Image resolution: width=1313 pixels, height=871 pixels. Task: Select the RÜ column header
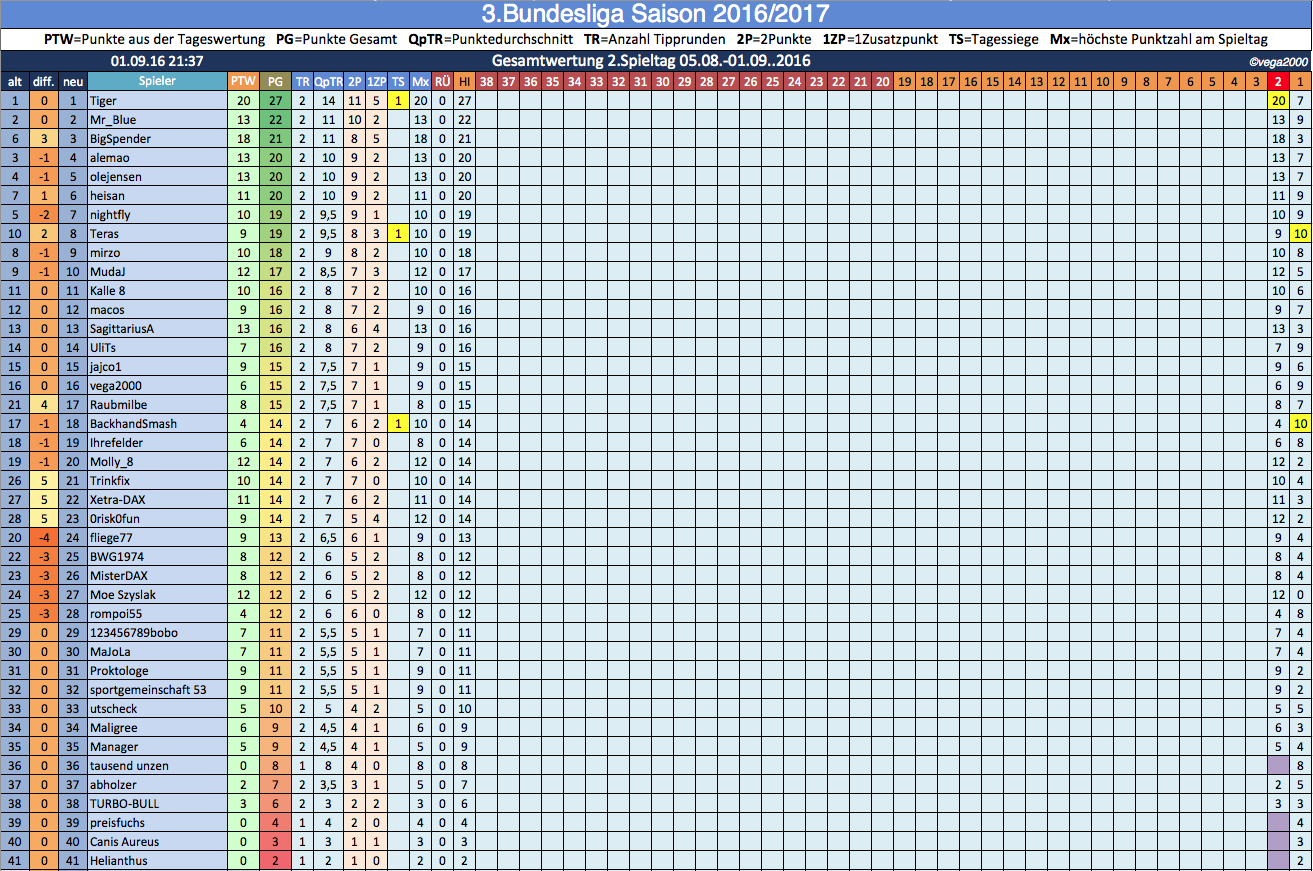443,81
